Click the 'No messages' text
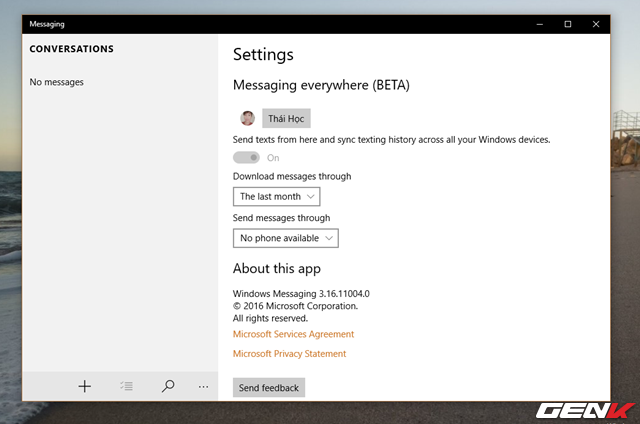Viewport: 640px width, 424px height. [x=56, y=82]
